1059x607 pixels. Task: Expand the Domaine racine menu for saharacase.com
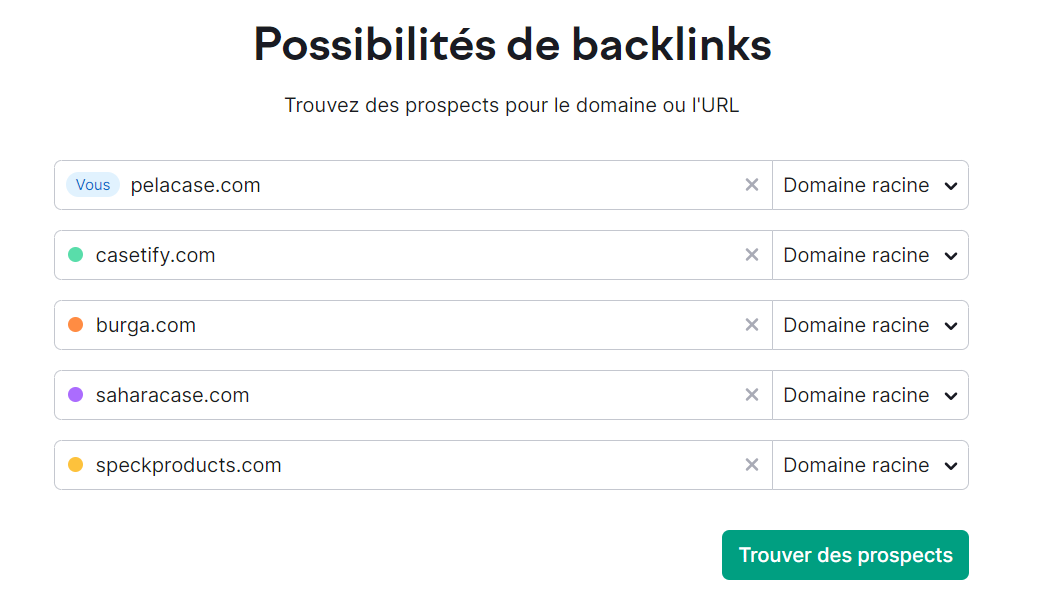pyautogui.click(x=869, y=395)
